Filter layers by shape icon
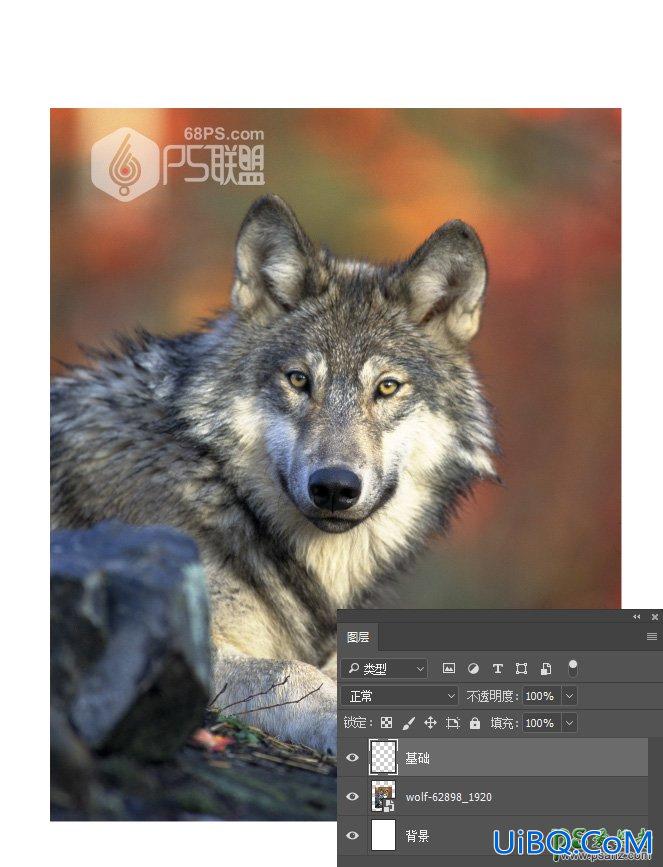 click(521, 668)
